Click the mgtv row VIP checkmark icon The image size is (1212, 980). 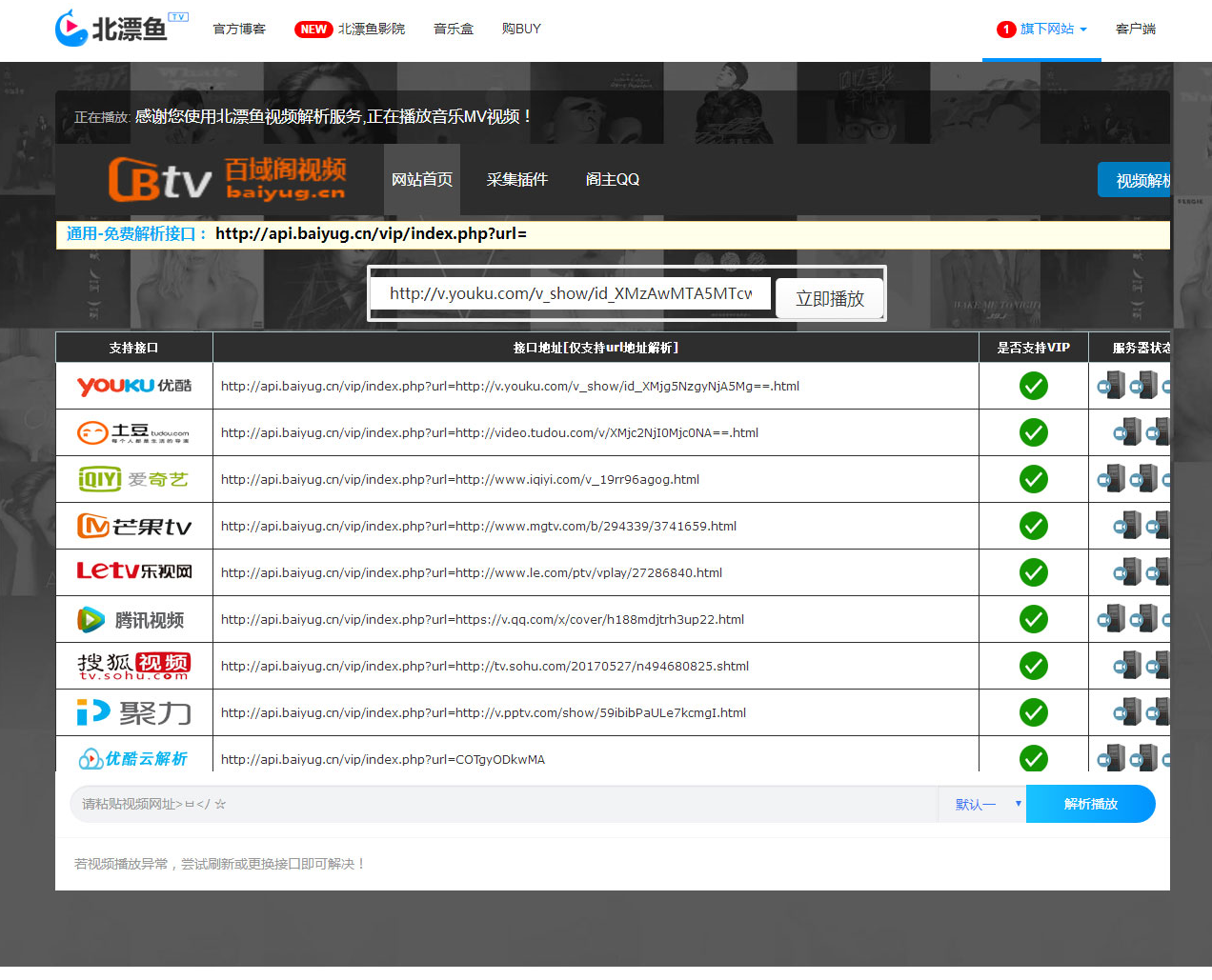click(1034, 526)
